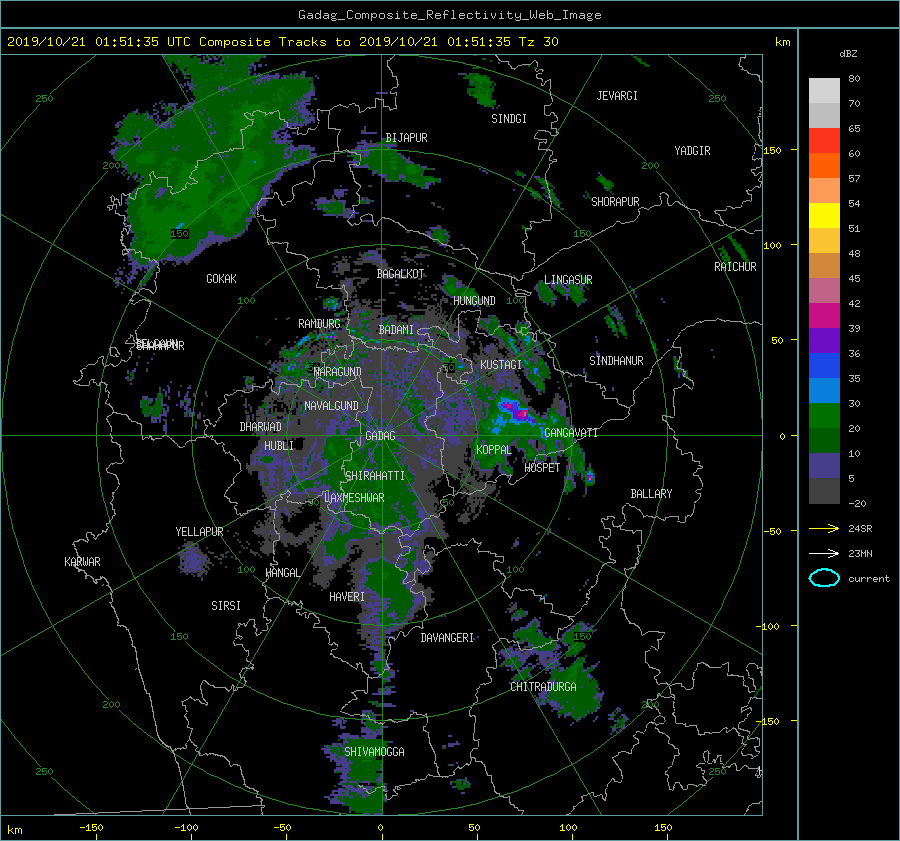Click the SHIRAHATTI city label

pyautogui.click(x=375, y=476)
